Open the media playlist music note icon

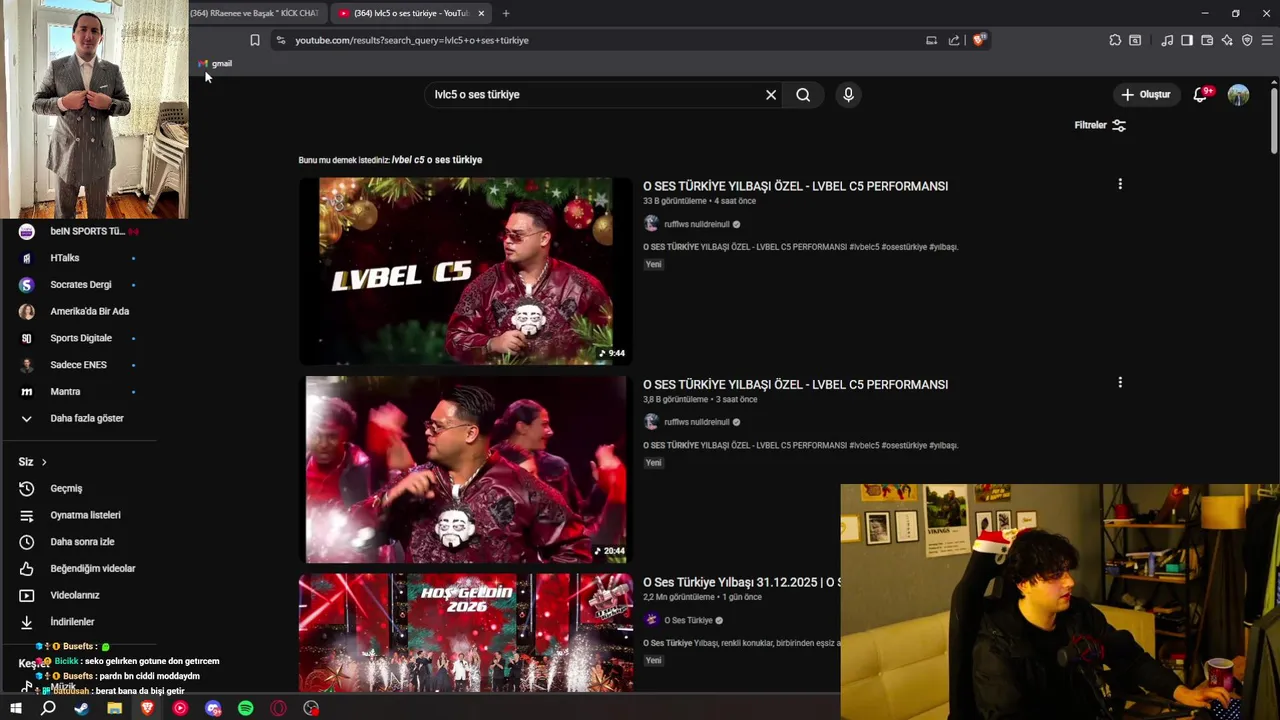(1167, 40)
